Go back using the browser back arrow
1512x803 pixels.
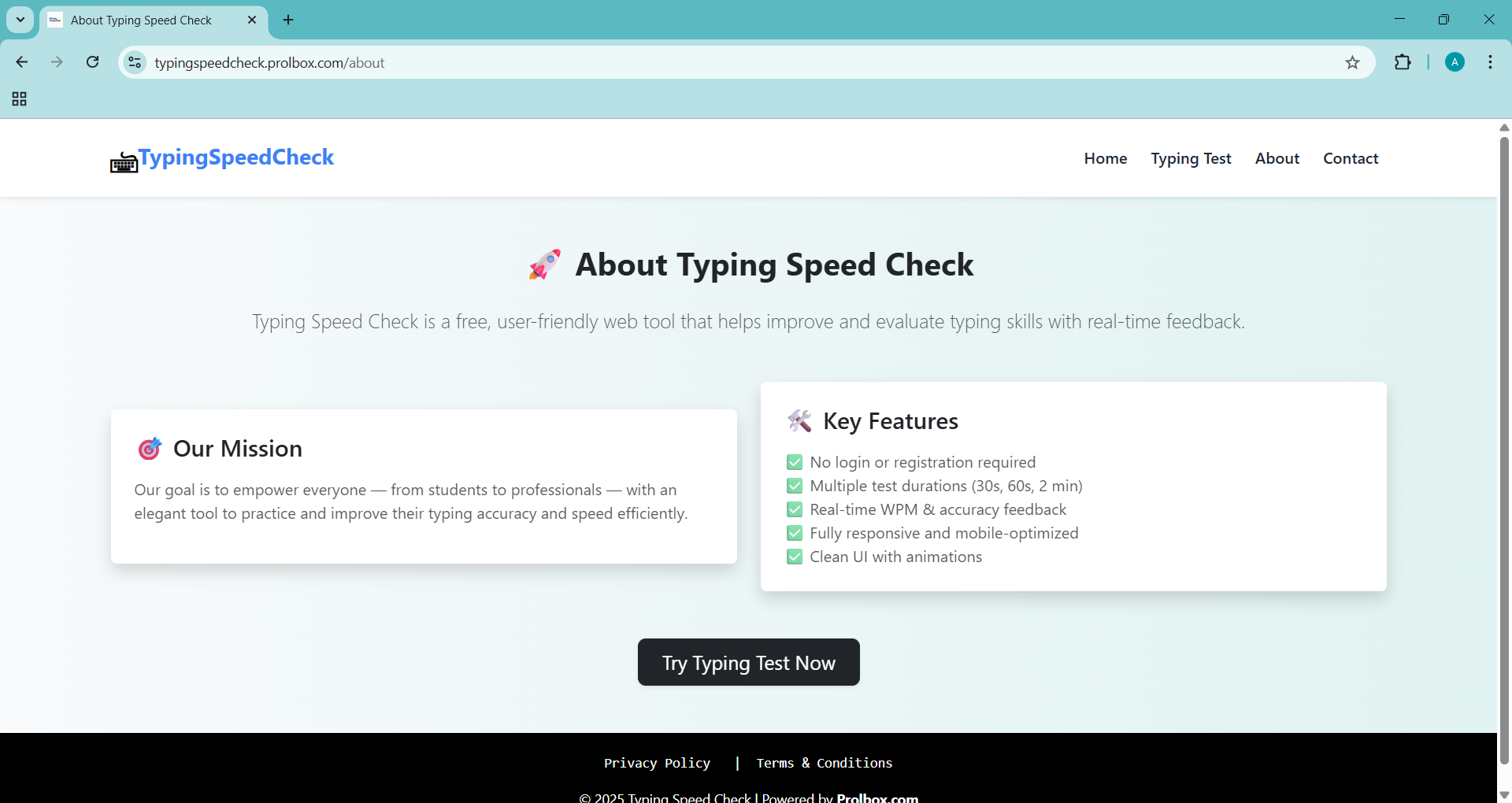click(22, 62)
